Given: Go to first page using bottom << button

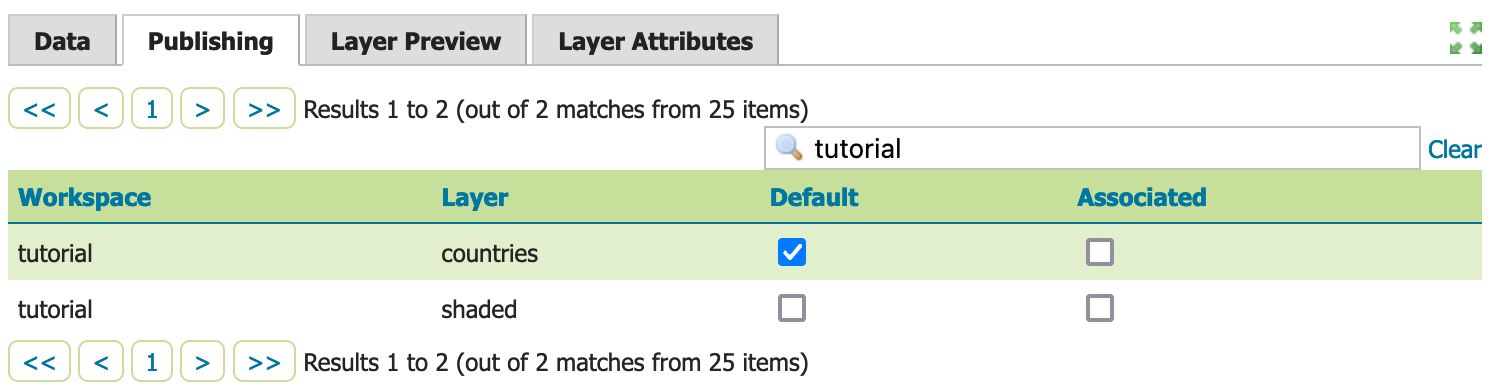Looking at the screenshot, I should point(39,361).
